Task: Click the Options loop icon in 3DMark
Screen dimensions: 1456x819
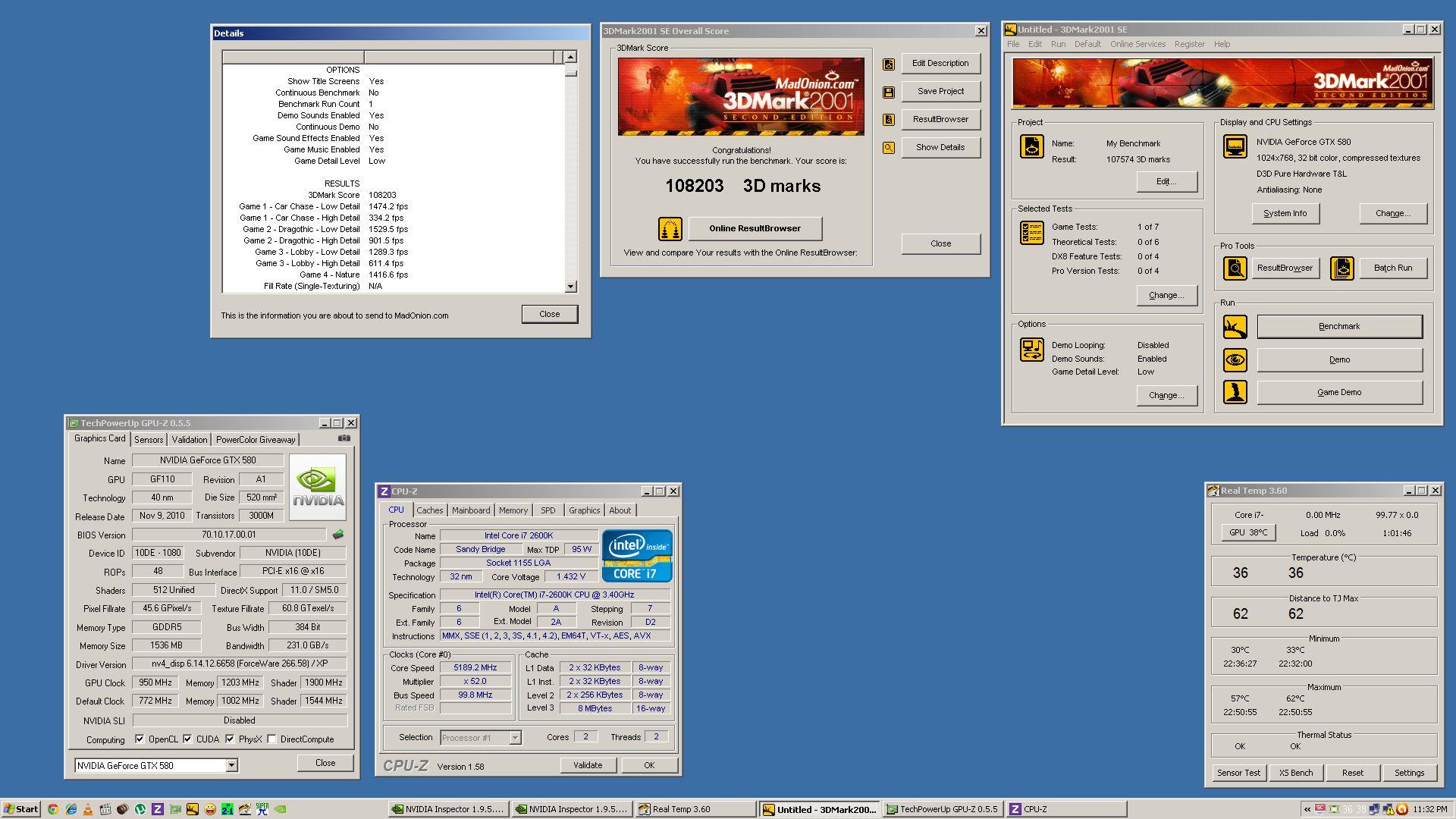Action: (x=1031, y=350)
